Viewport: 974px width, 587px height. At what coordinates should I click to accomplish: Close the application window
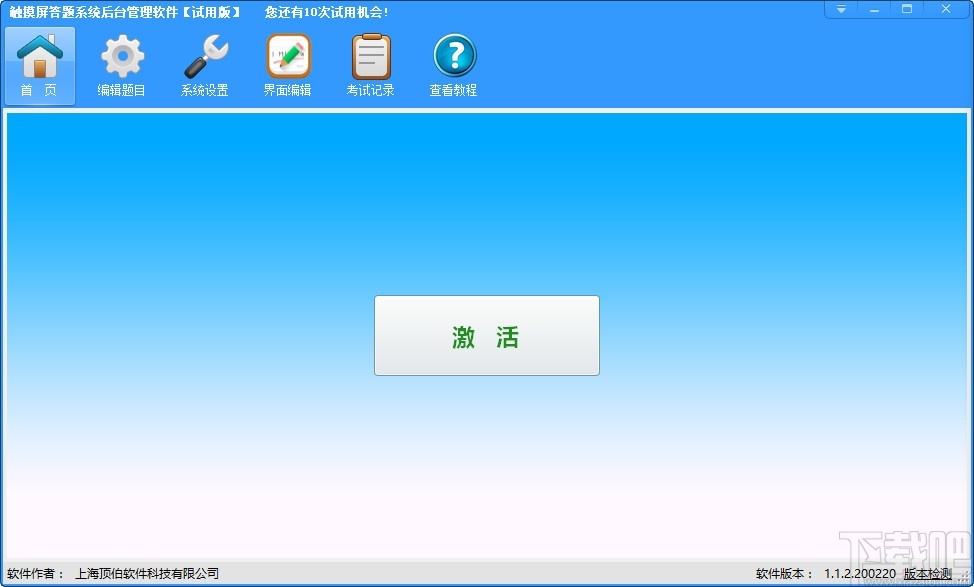946,9
